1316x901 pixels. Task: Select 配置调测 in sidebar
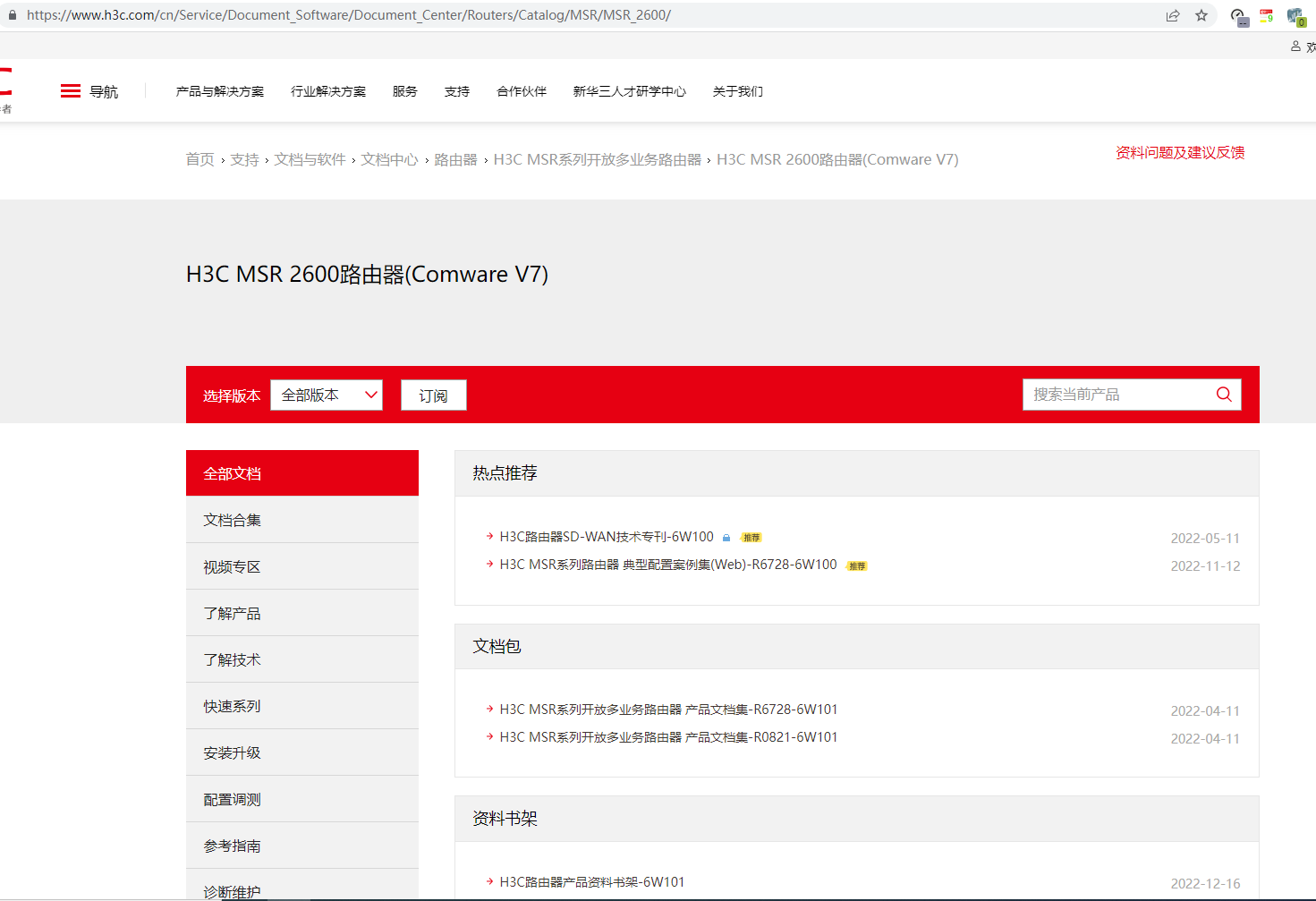[x=302, y=799]
